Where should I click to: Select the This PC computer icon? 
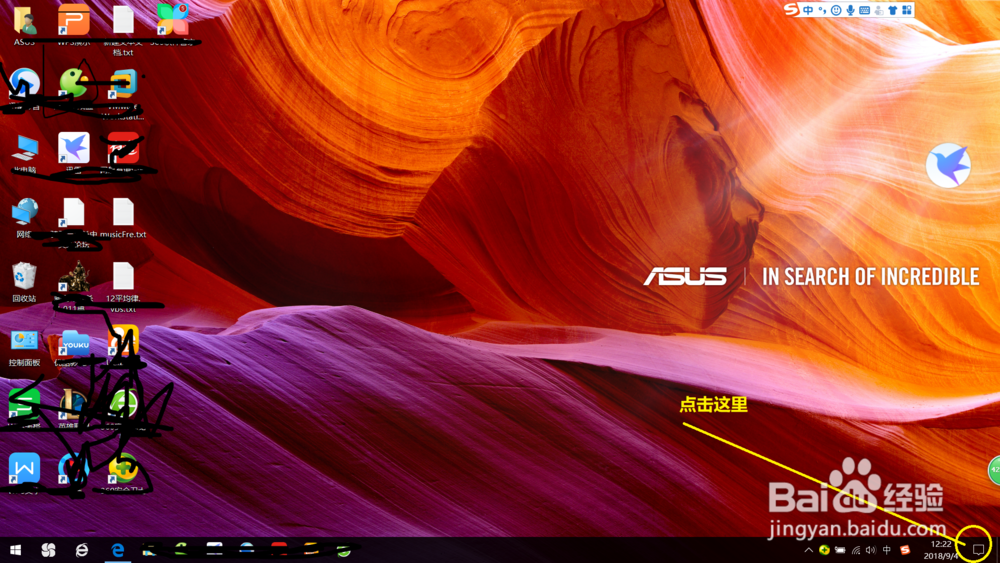[x=24, y=153]
